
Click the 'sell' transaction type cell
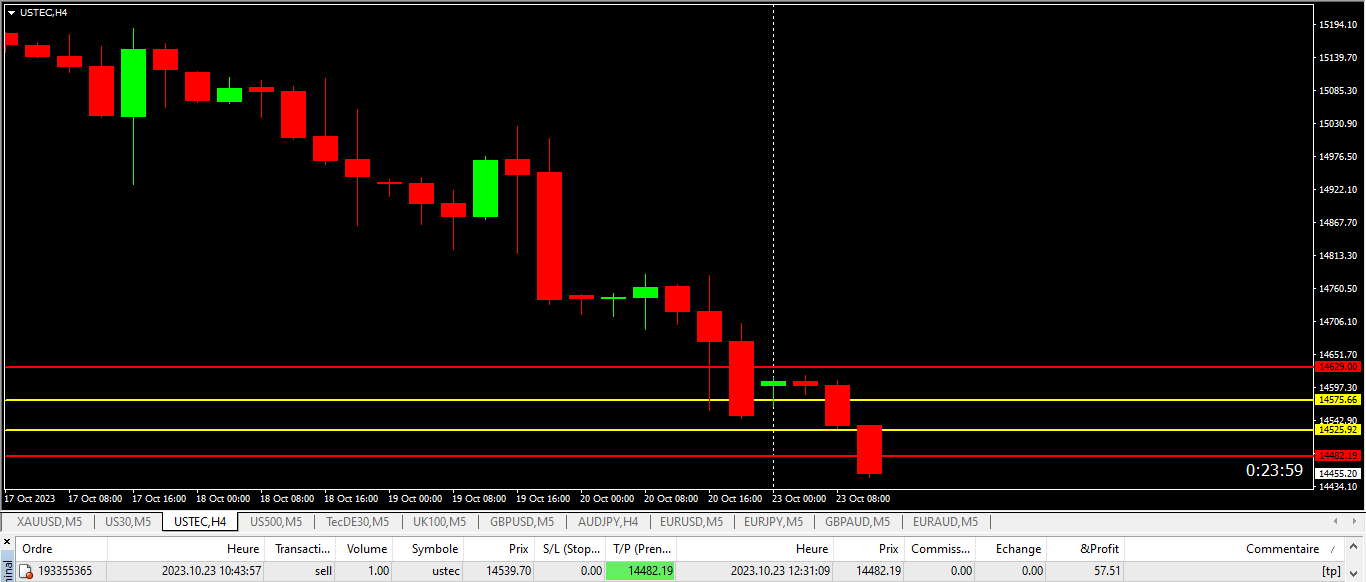pos(322,571)
